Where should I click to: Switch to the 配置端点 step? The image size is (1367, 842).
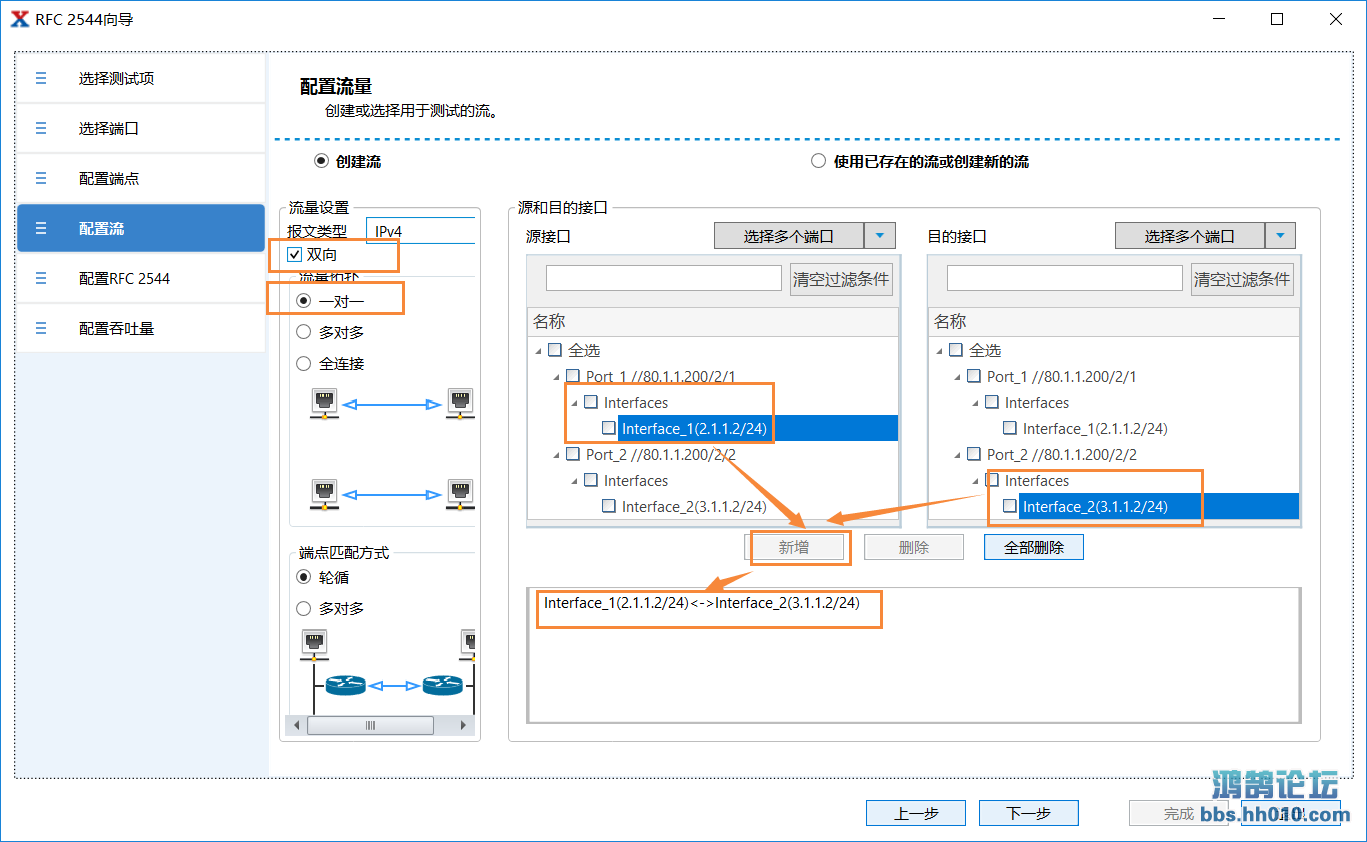click(x=141, y=178)
